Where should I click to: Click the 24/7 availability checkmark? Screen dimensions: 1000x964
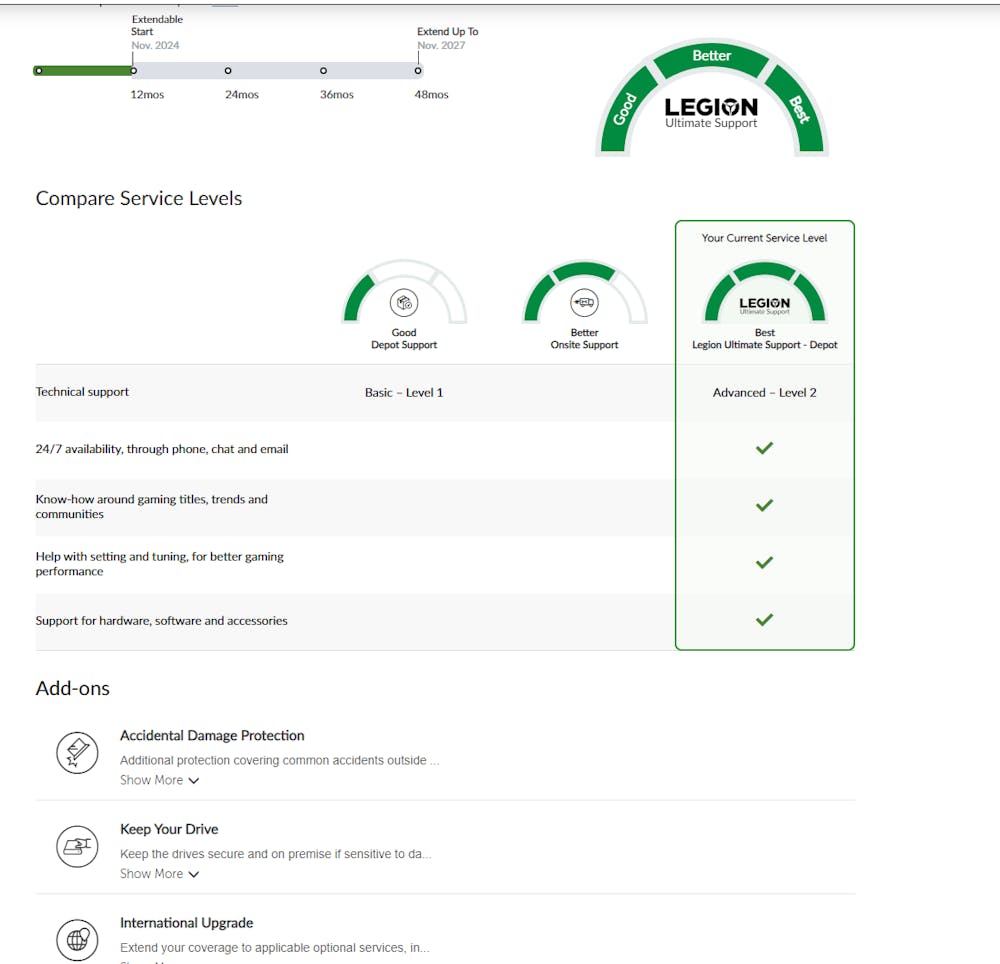point(764,448)
